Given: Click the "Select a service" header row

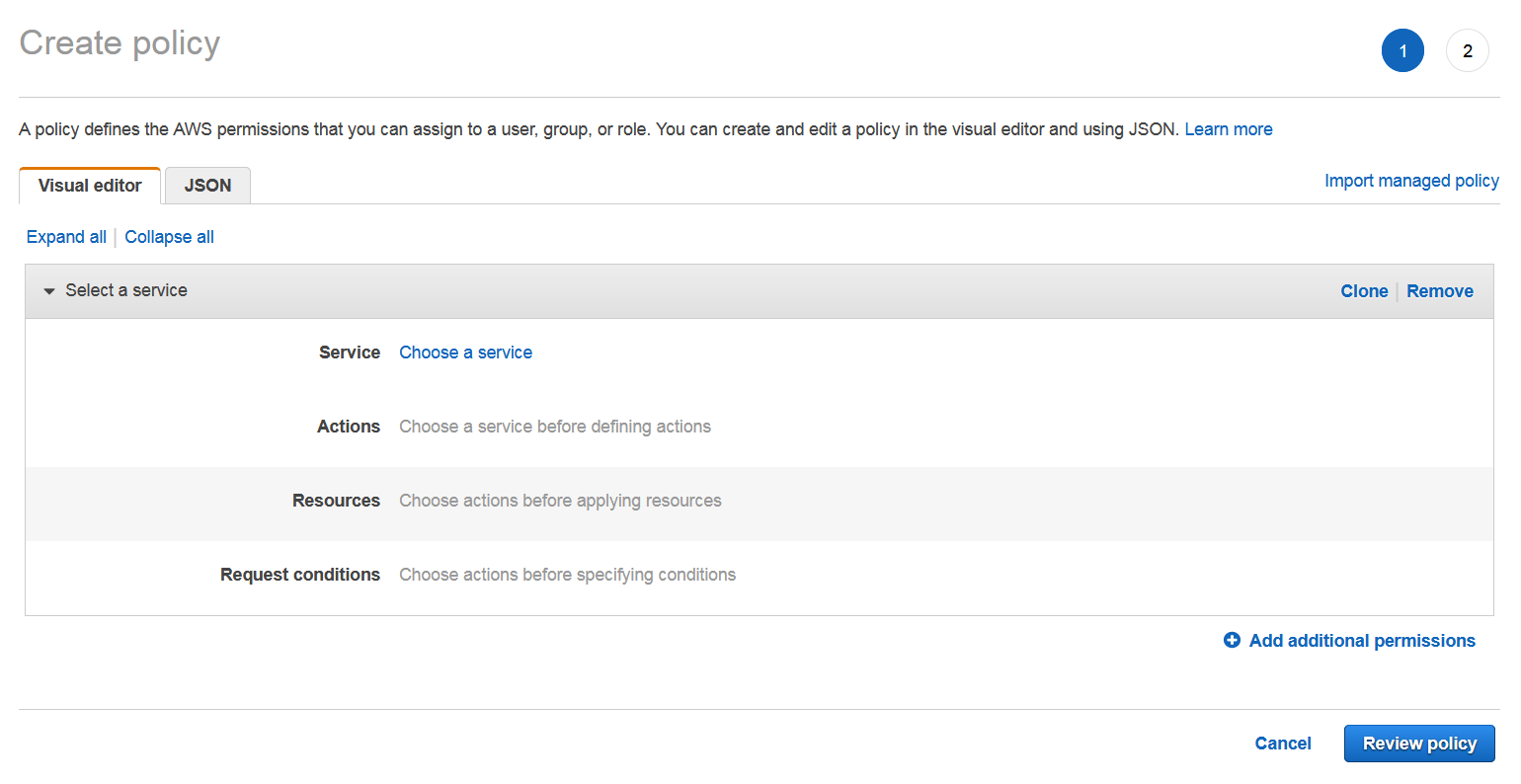Looking at the screenshot, I should pos(126,289).
